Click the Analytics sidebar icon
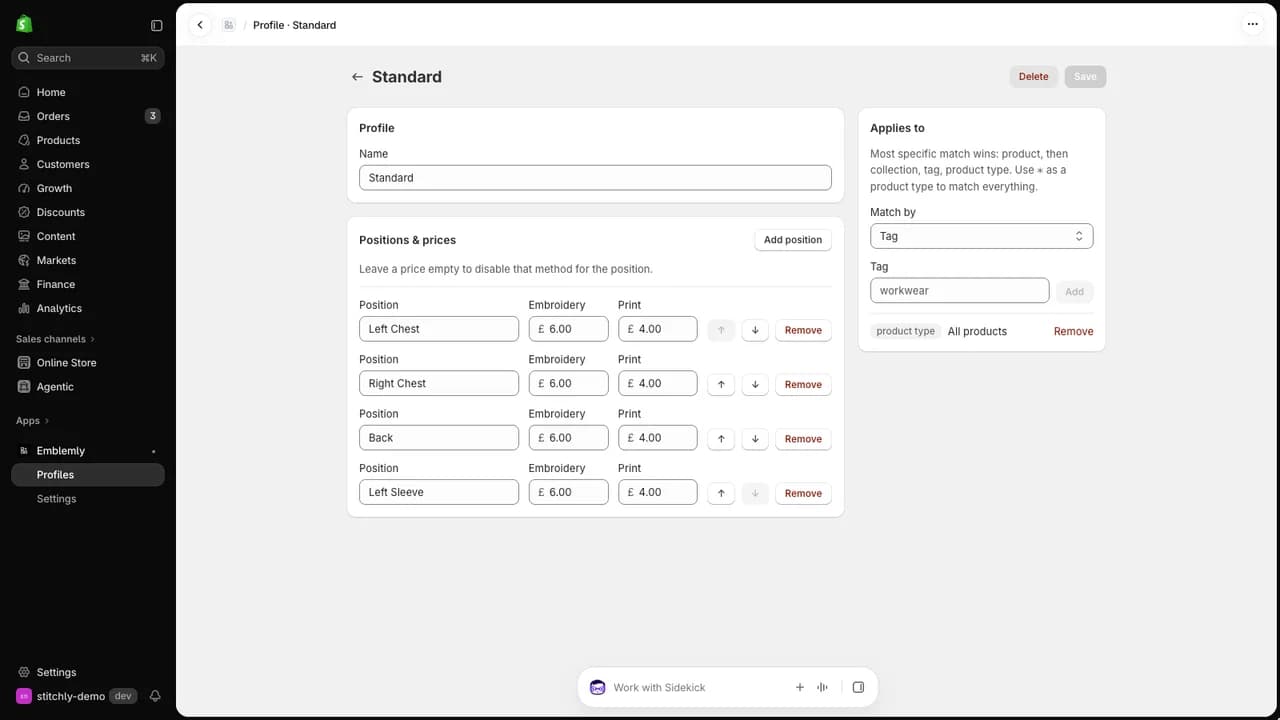The width and height of the screenshot is (1280, 720). (25, 308)
